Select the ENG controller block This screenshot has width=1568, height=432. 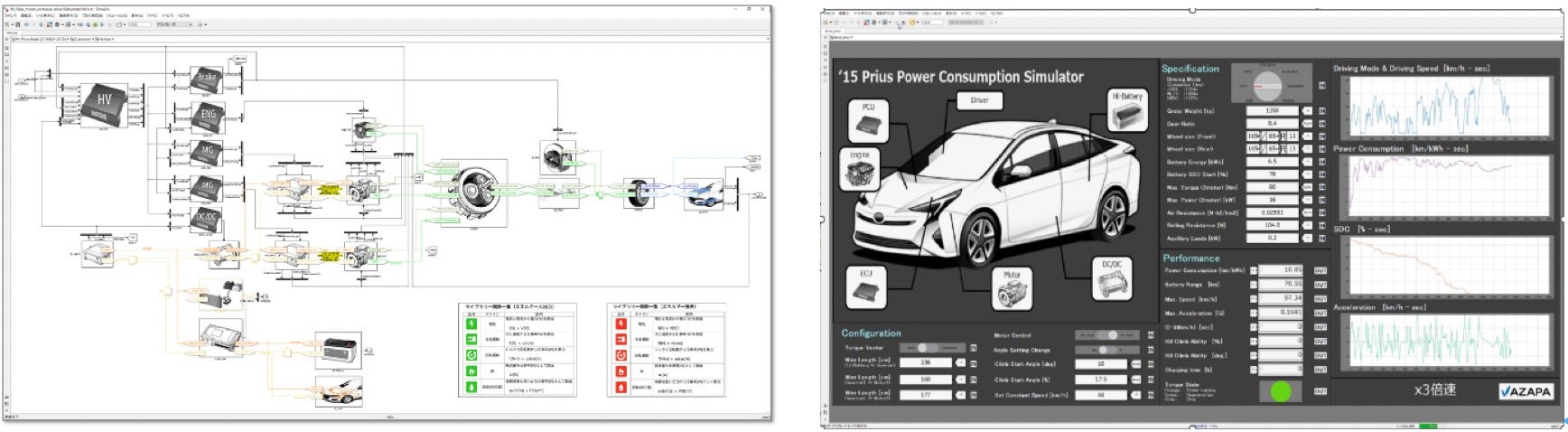(207, 117)
